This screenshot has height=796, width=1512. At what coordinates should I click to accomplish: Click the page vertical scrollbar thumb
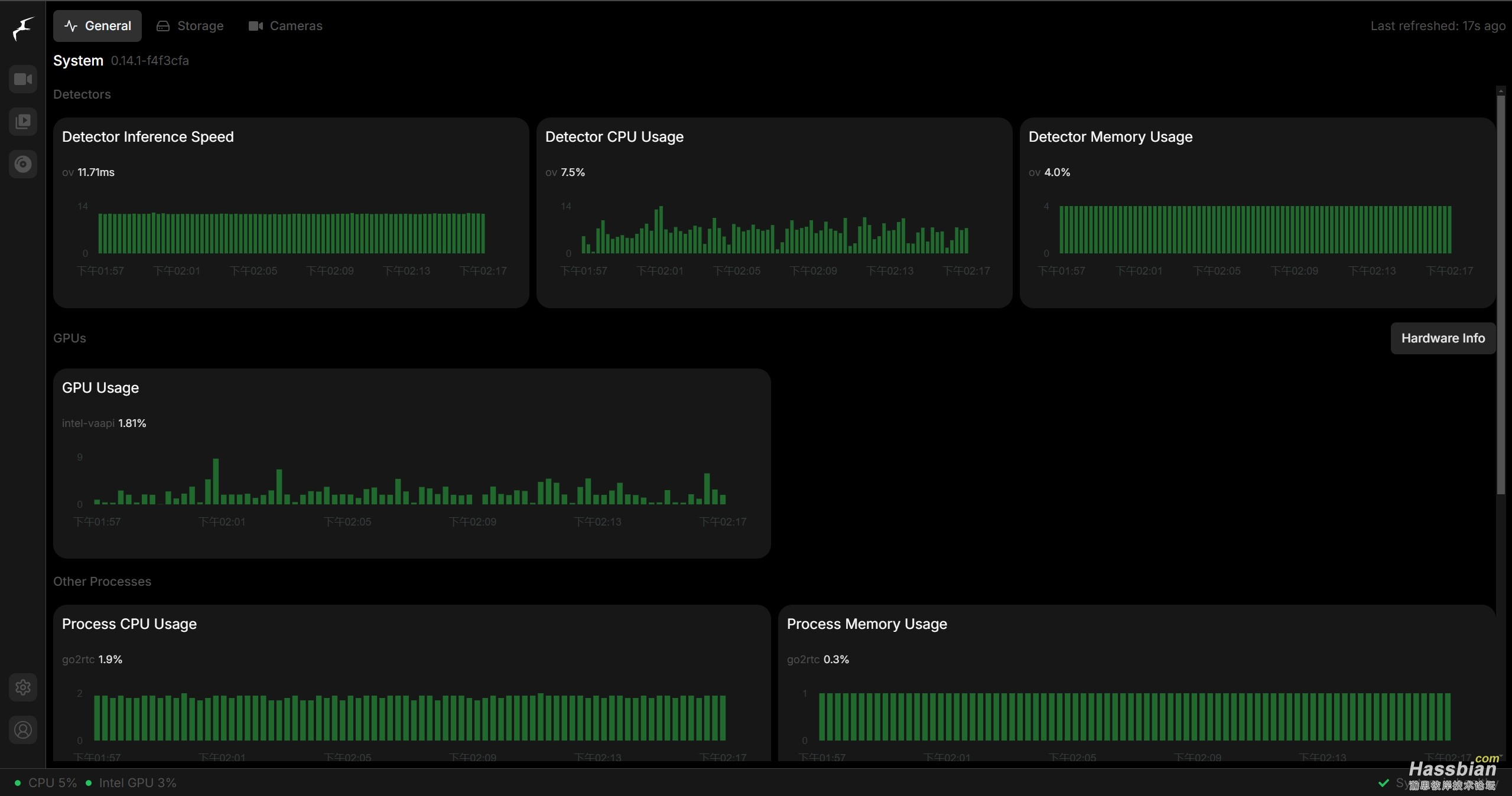(1501, 293)
